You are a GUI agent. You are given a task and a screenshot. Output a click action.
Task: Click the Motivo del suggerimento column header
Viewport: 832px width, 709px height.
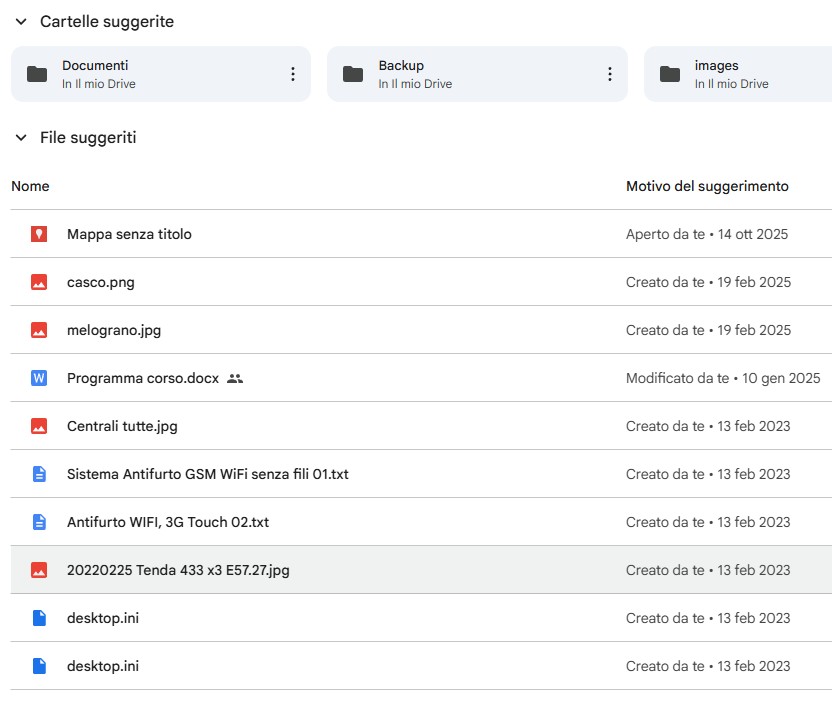point(706,186)
